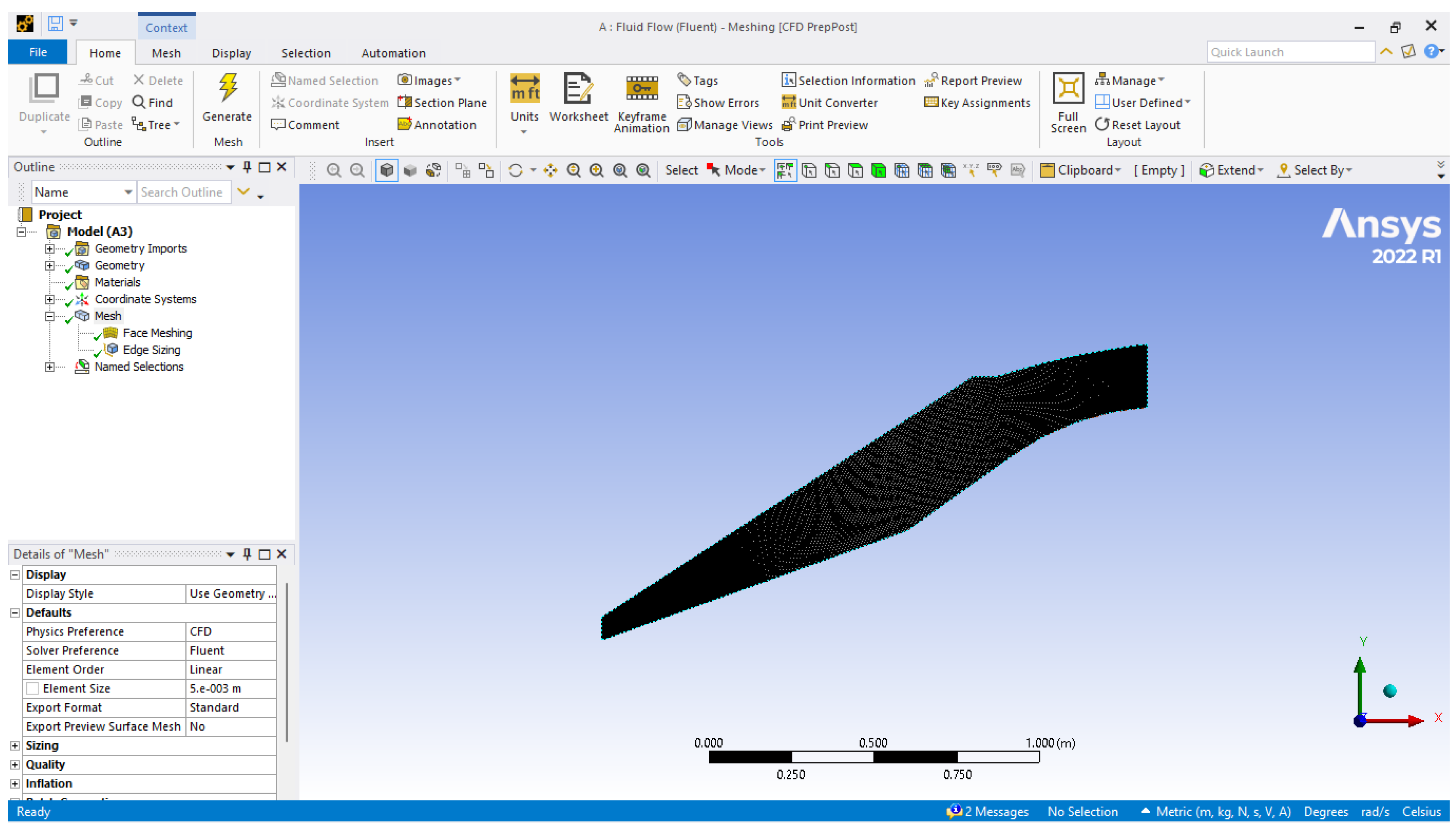Activate the Body selection filter (solid green cube)

tap(878, 170)
